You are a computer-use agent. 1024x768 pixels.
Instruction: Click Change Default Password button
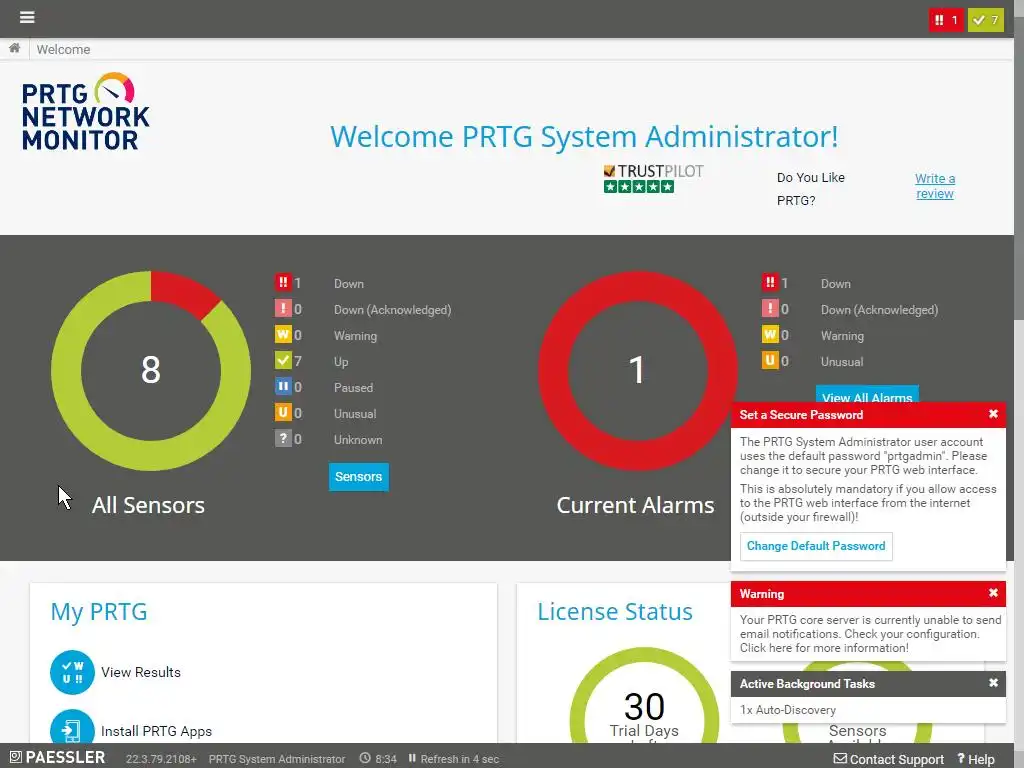tap(816, 546)
